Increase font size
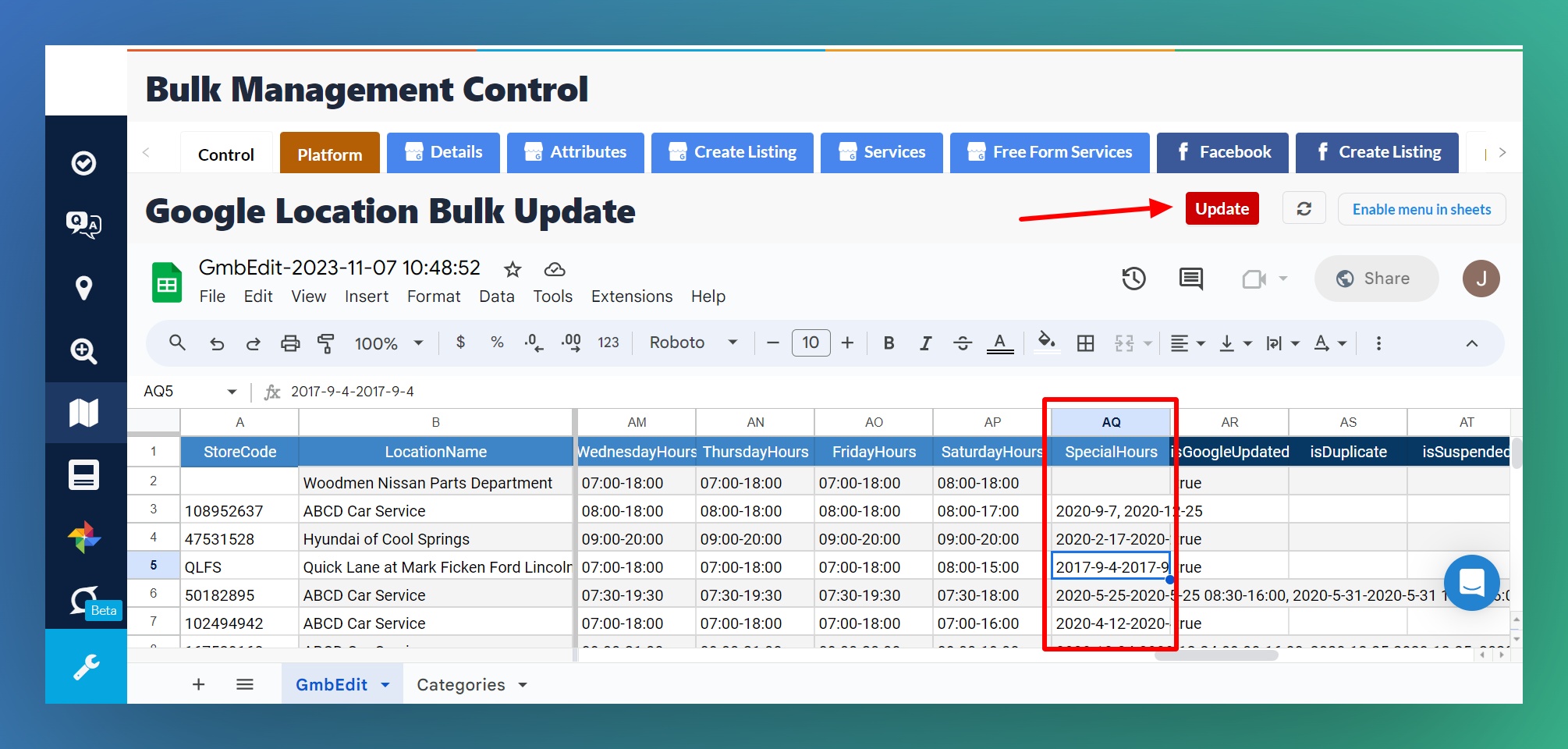The width and height of the screenshot is (1568, 749). 848,343
